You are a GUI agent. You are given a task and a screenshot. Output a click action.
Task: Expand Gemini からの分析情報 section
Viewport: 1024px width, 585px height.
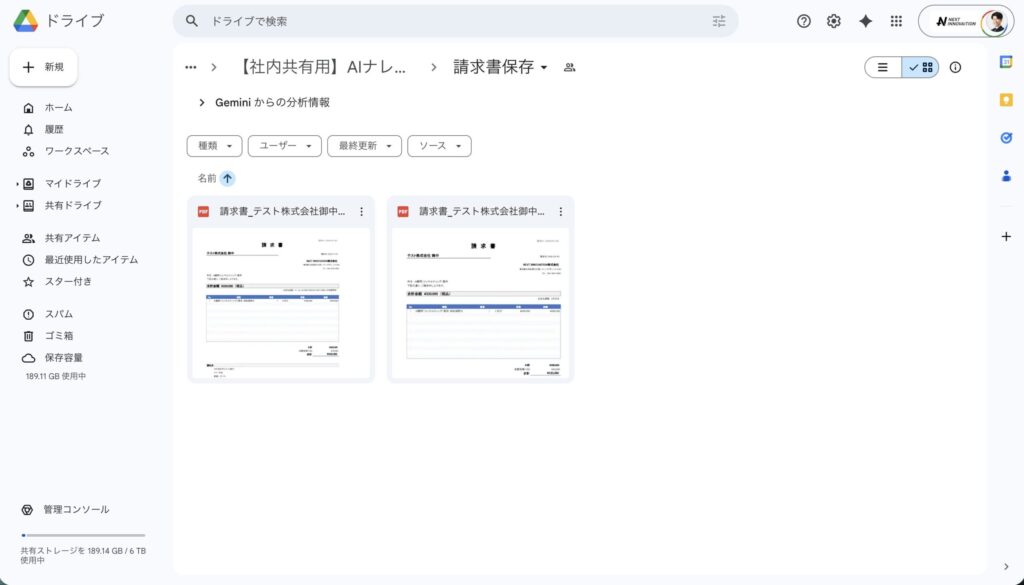point(202,102)
